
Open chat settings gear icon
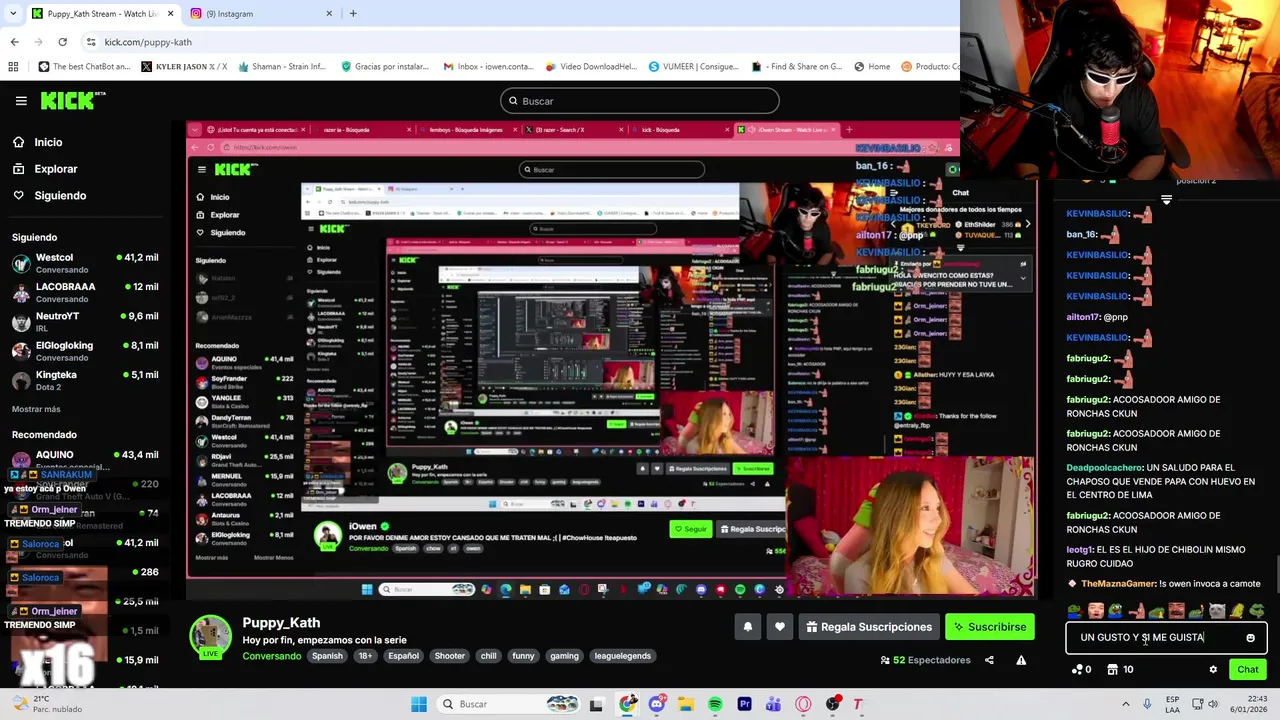pyautogui.click(x=1213, y=669)
